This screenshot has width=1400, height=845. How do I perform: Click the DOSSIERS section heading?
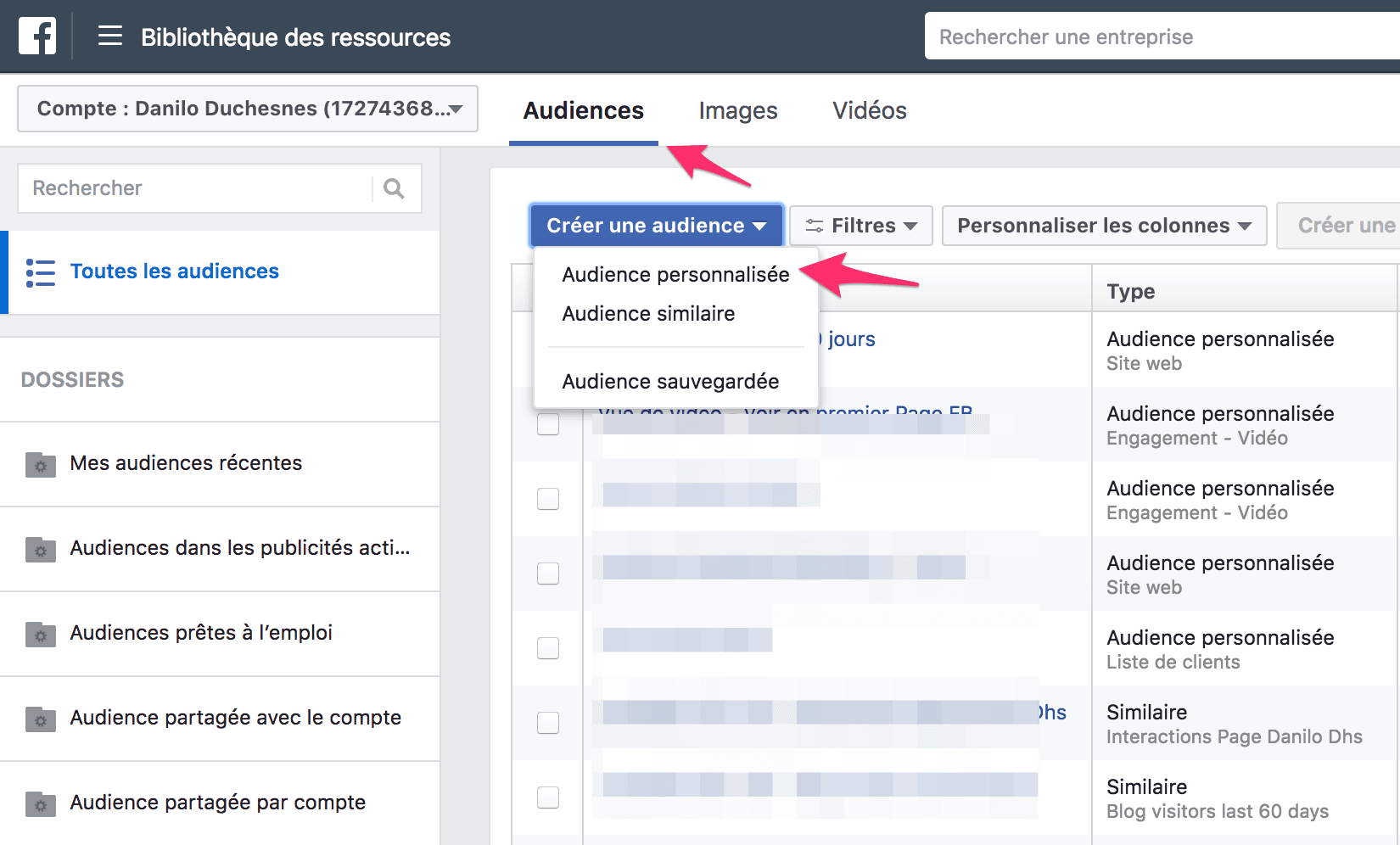pos(72,379)
